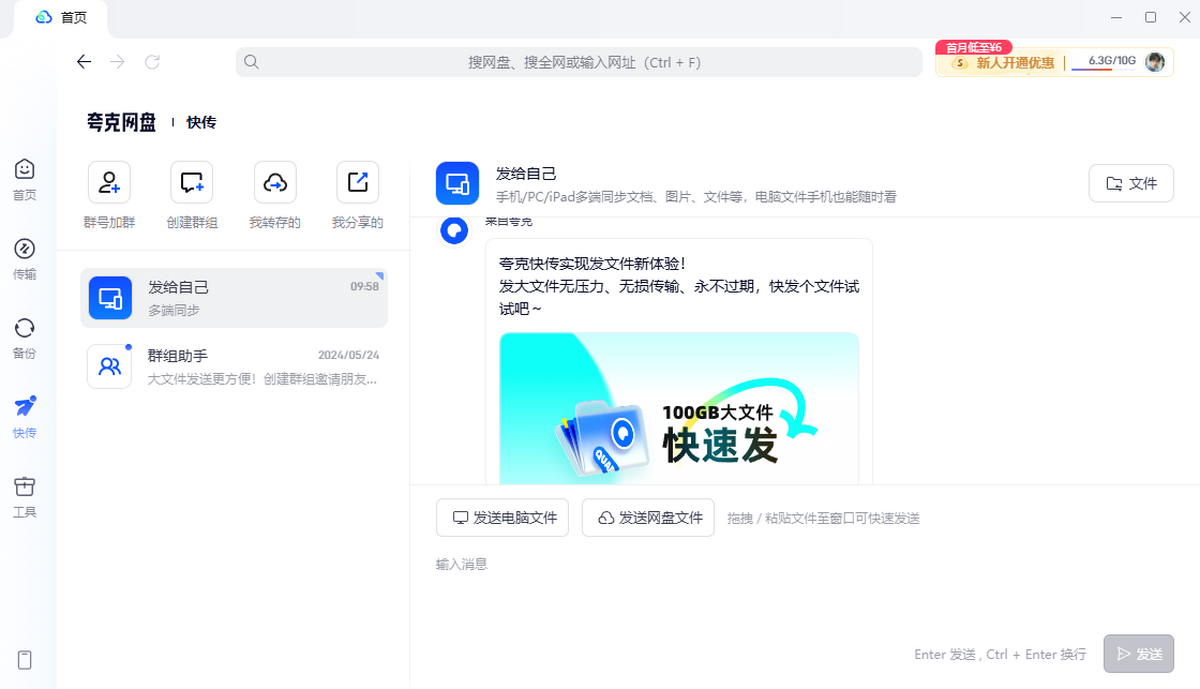Click 夸克快传实现发文件新体验 message text

click(592, 263)
